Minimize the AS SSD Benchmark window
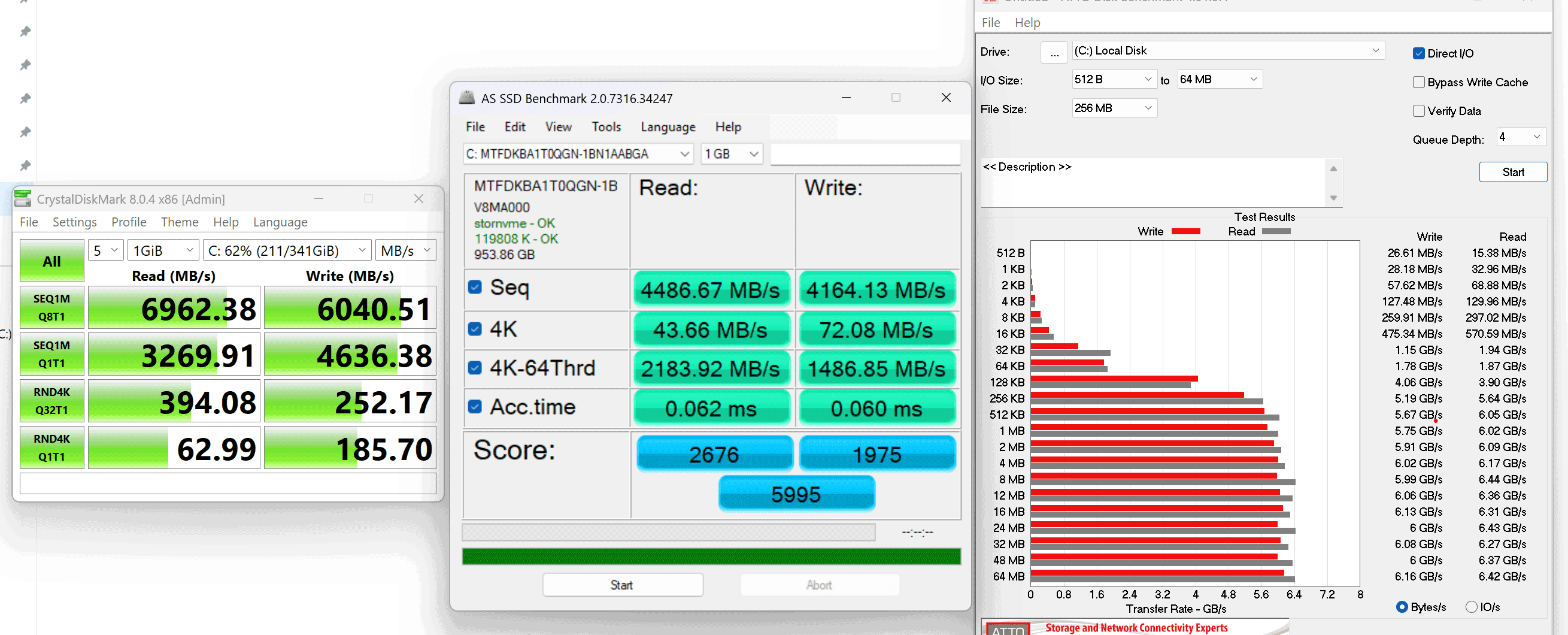Image resolution: width=1568 pixels, height=635 pixels. [x=846, y=98]
